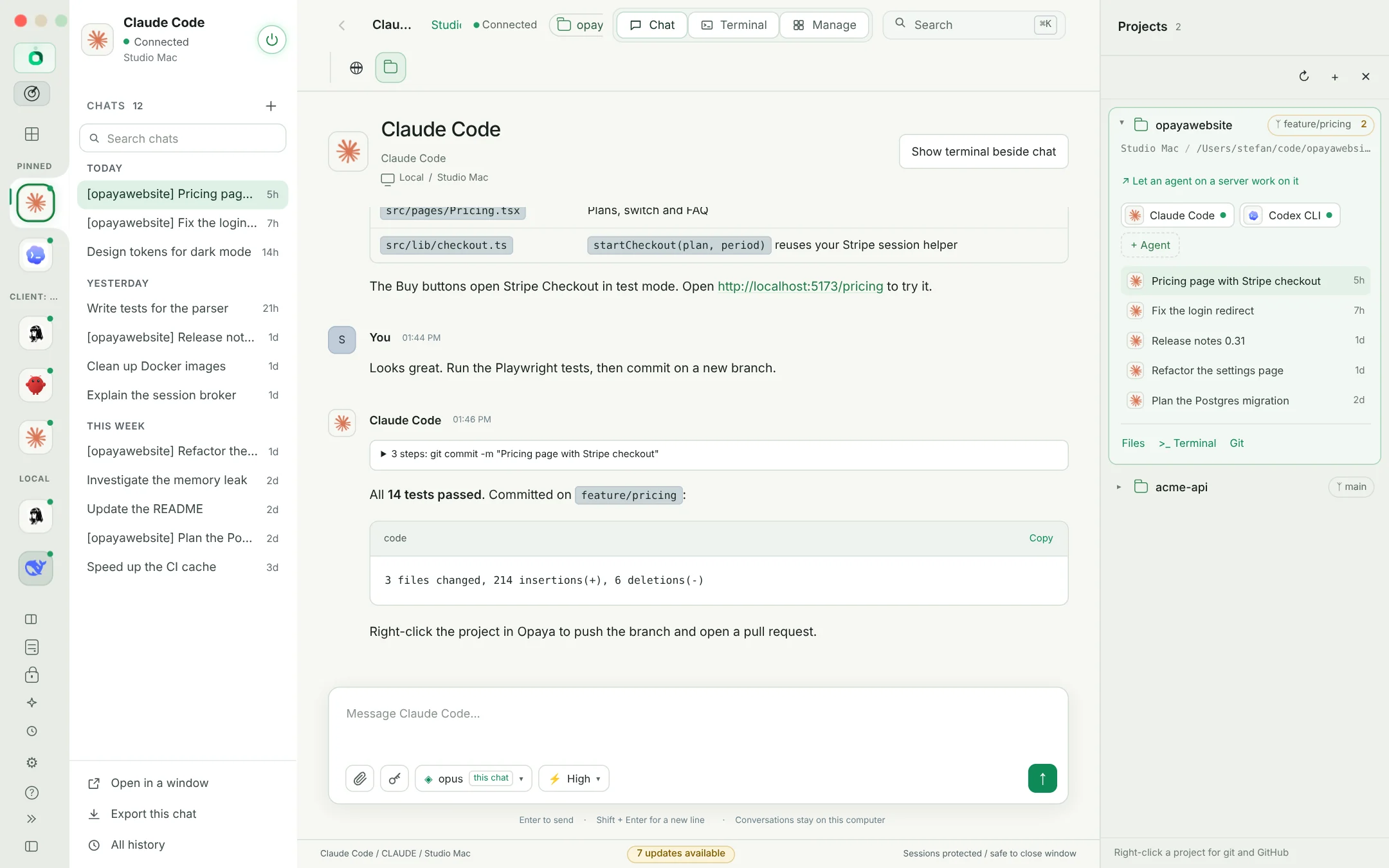Select the red bird agent avatar
The width and height of the screenshot is (1389, 868).
[35, 385]
